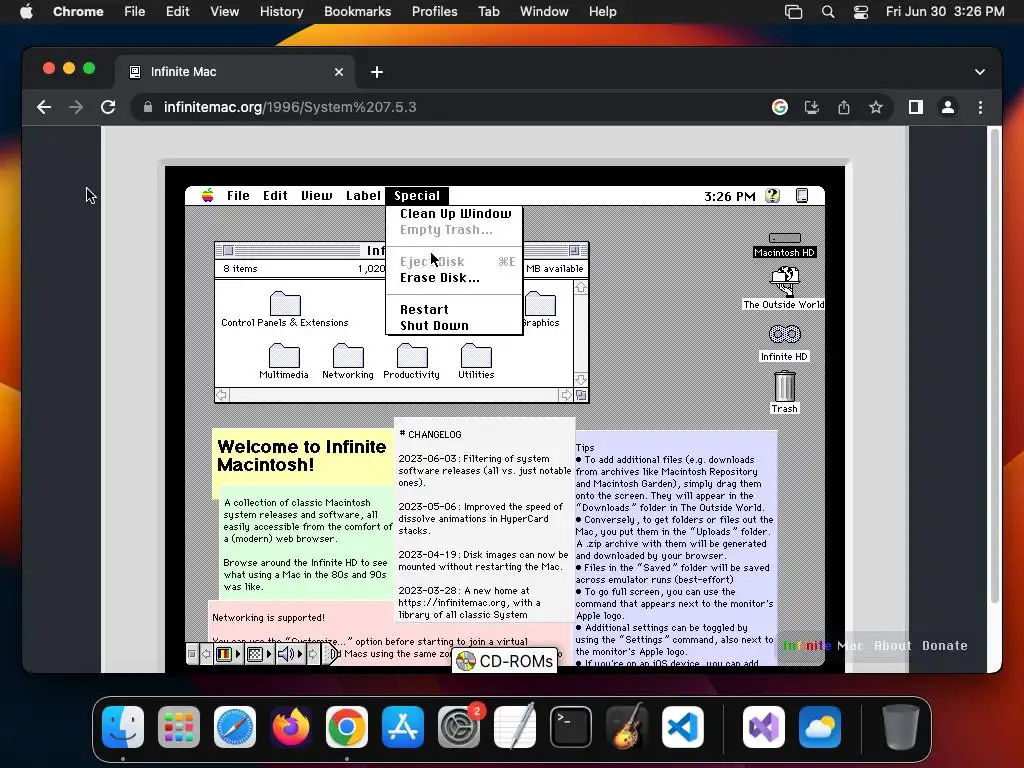Open the emulated Mac View menu
1024x768 pixels.
click(x=317, y=195)
